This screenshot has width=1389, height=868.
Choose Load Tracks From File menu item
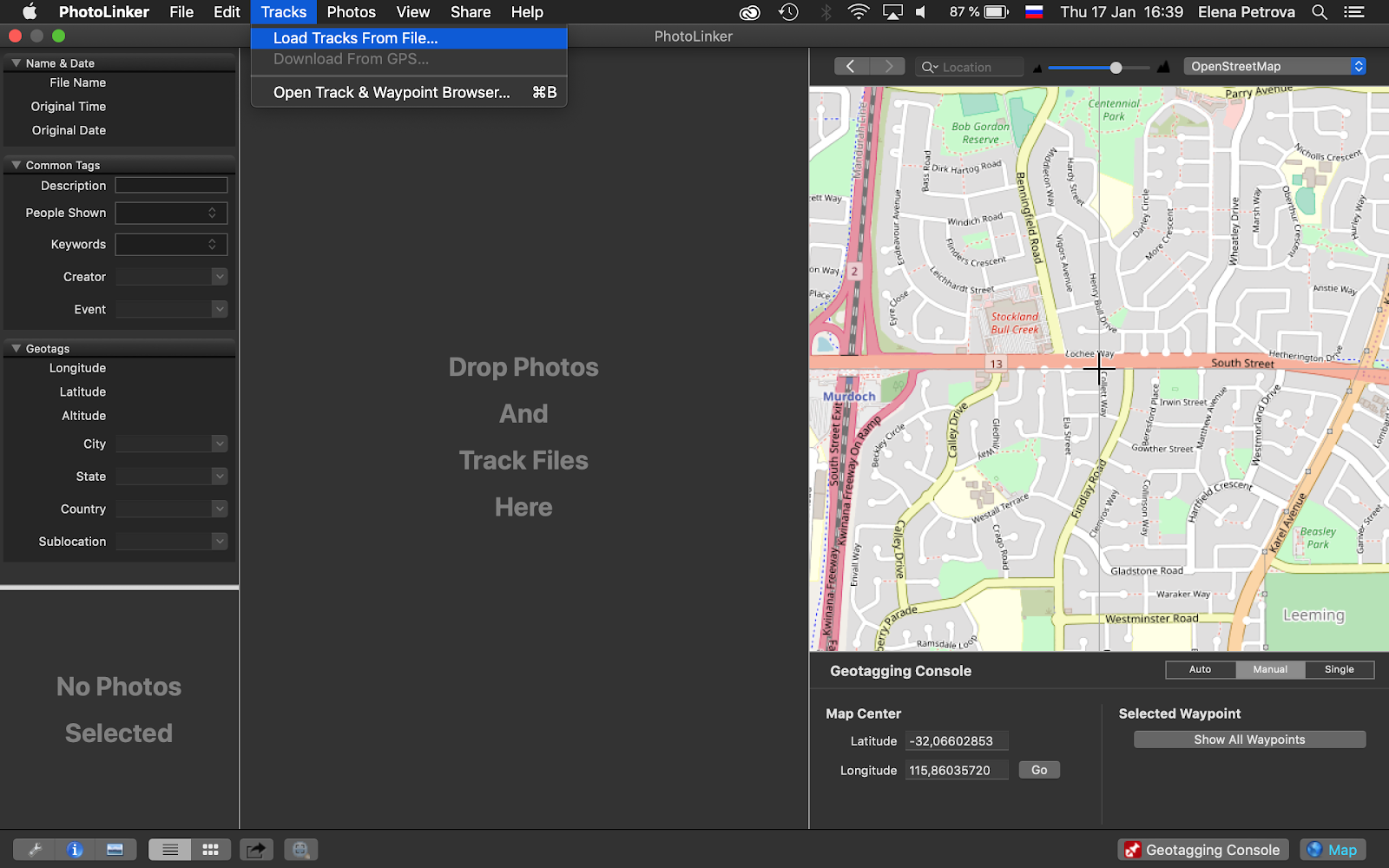point(355,38)
